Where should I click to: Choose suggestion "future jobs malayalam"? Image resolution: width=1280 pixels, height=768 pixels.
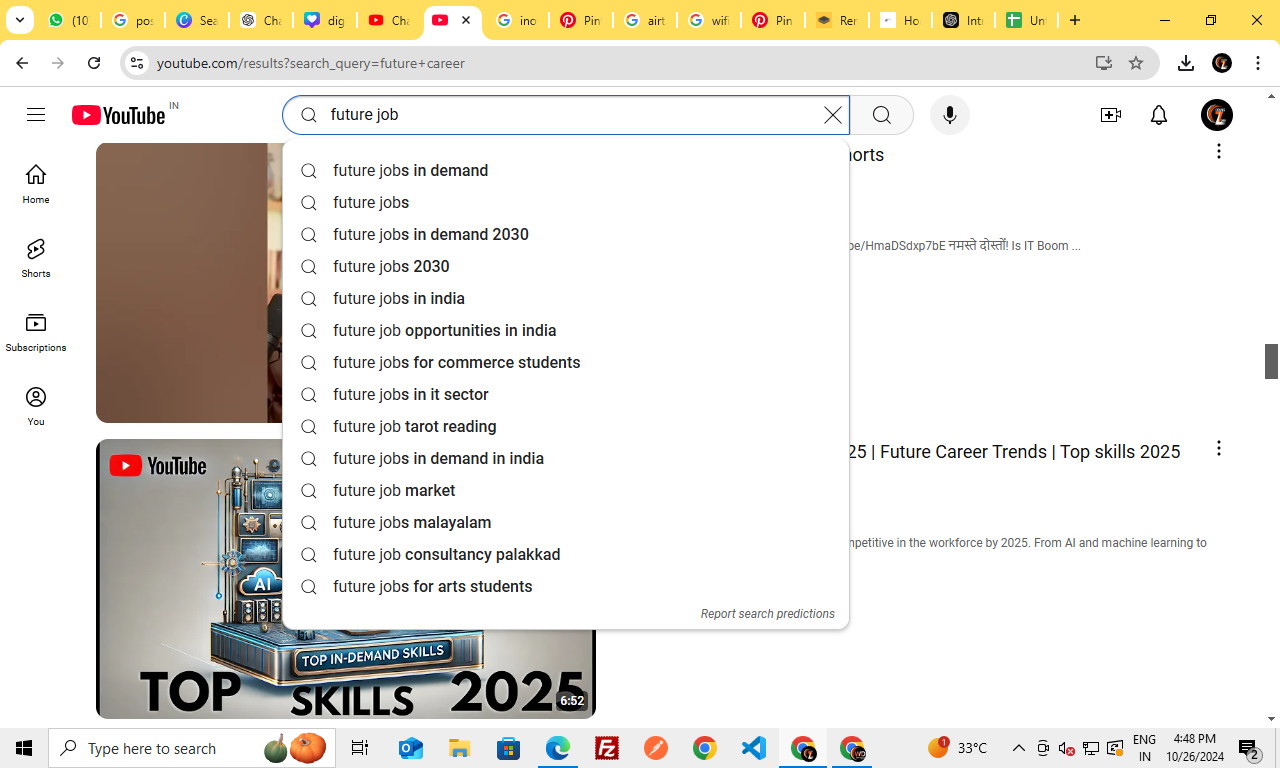[566, 522]
